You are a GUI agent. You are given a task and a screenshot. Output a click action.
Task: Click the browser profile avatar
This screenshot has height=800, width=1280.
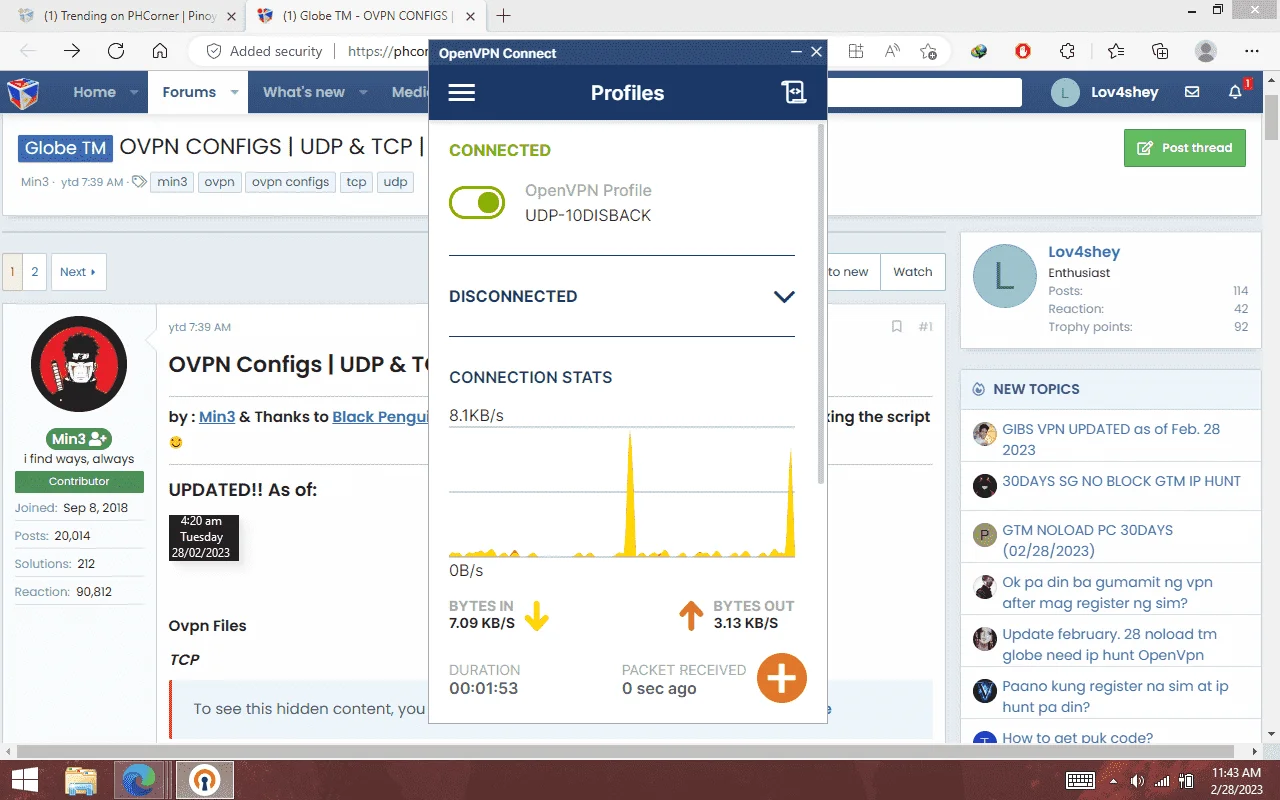coord(1206,51)
